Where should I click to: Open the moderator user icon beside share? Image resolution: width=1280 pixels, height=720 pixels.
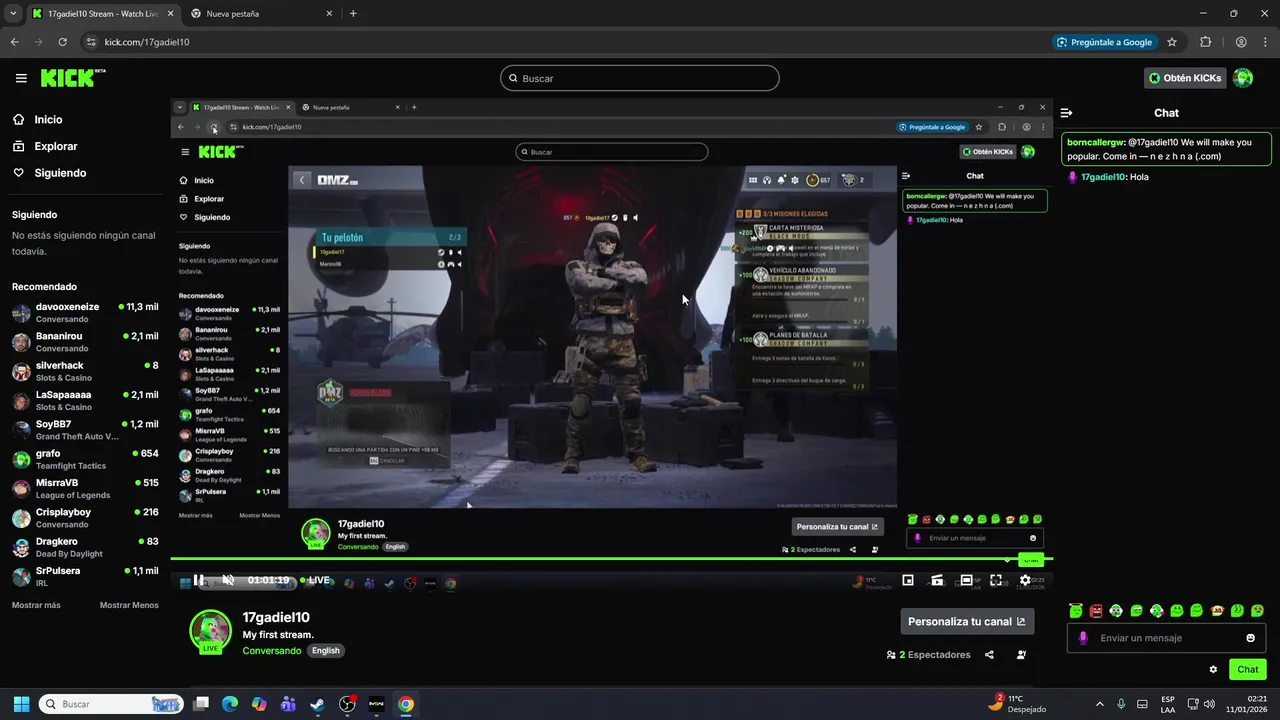pos(1021,655)
